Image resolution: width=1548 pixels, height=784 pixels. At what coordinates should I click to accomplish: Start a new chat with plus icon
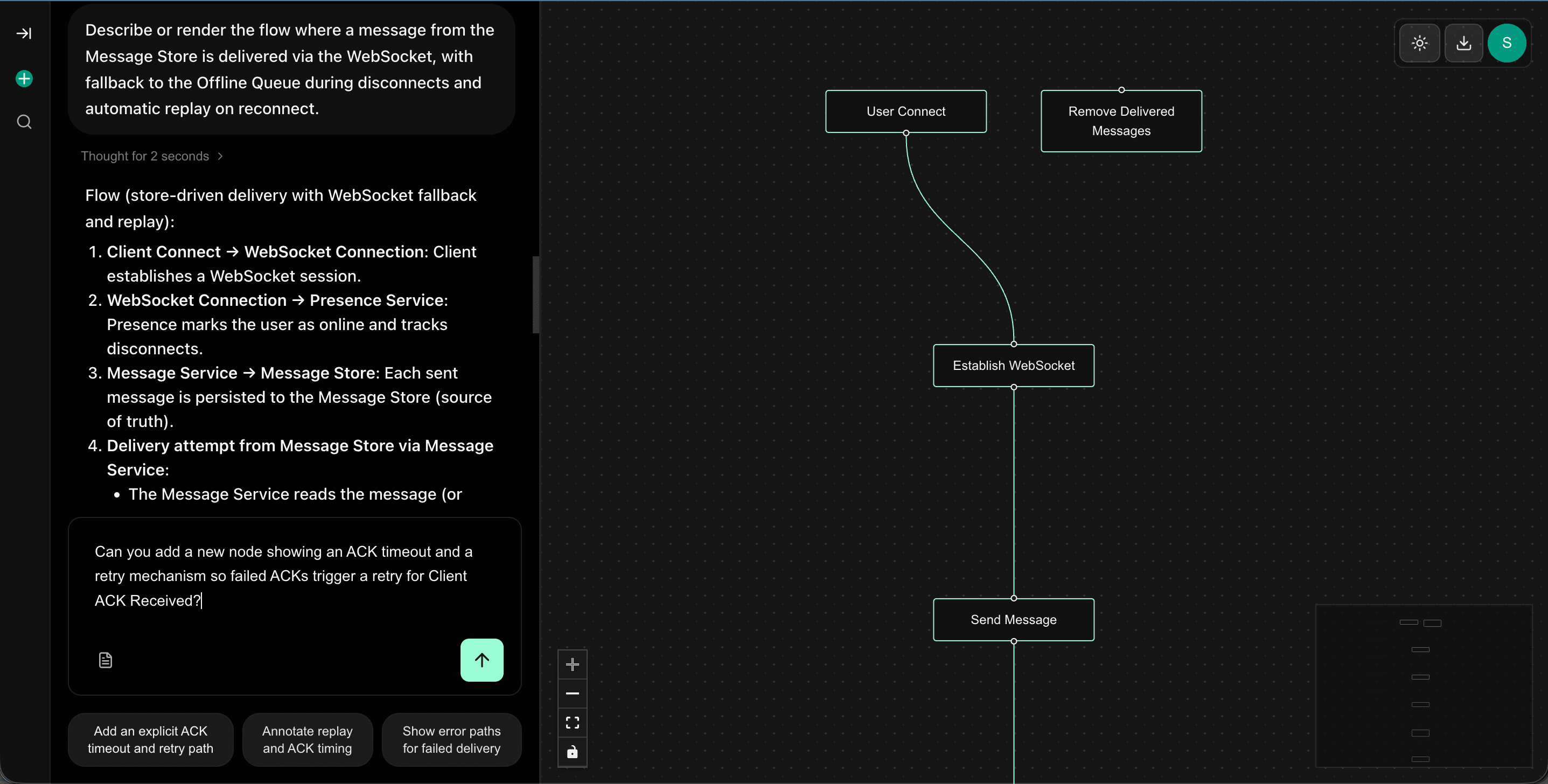[24, 79]
